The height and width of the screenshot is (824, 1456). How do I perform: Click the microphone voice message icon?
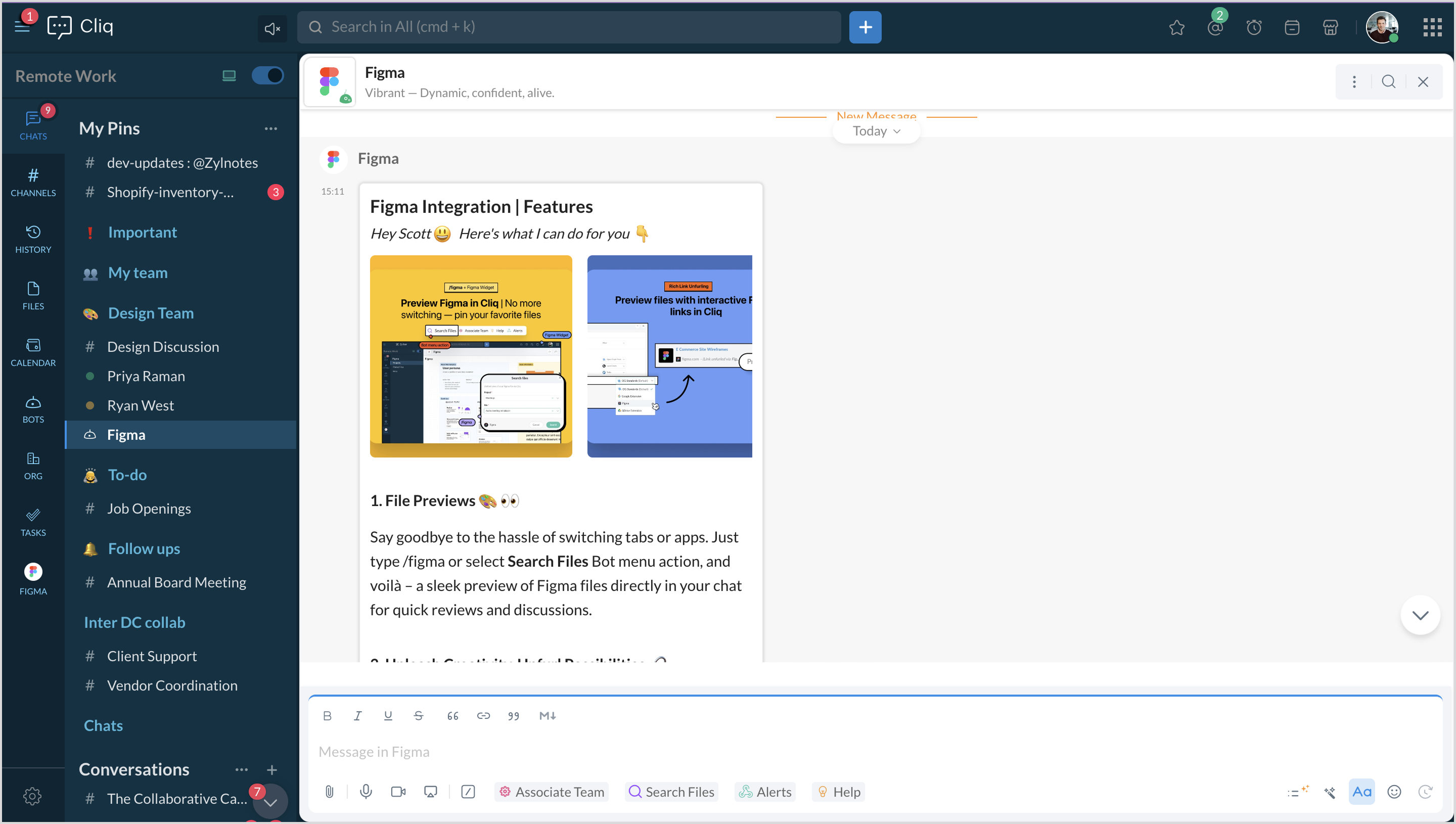366,791
